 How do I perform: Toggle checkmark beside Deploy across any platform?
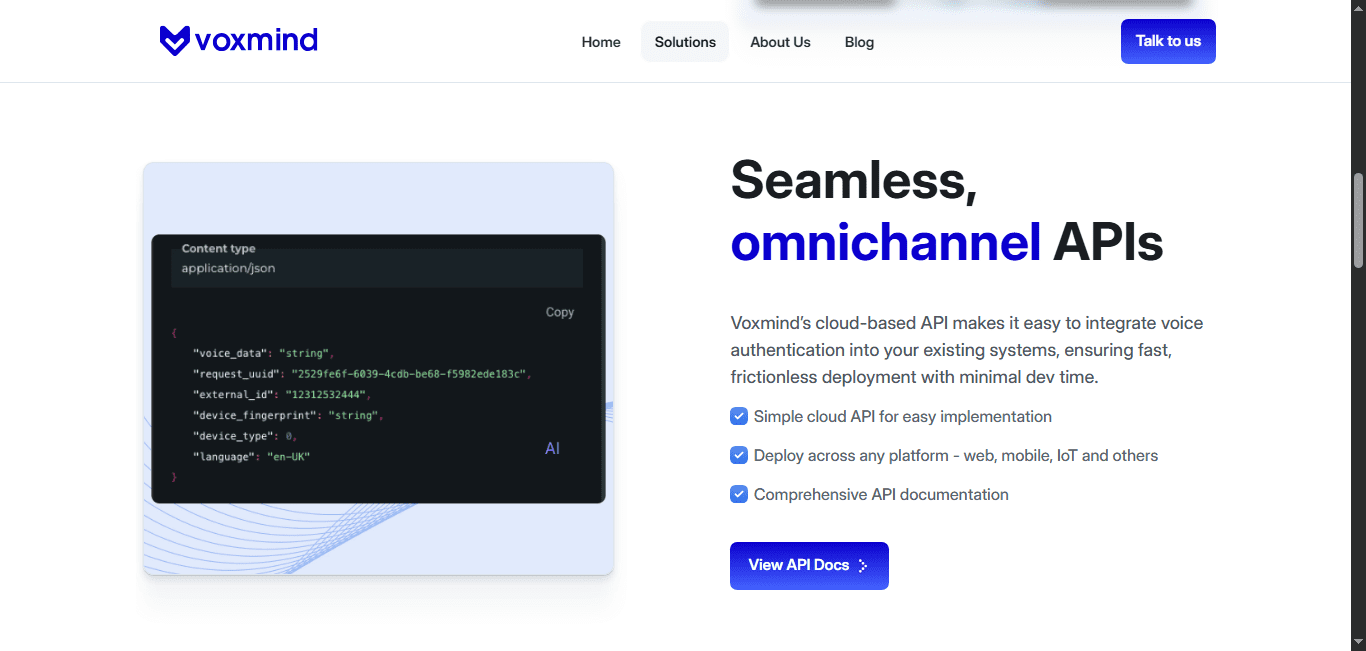point(739,455)
